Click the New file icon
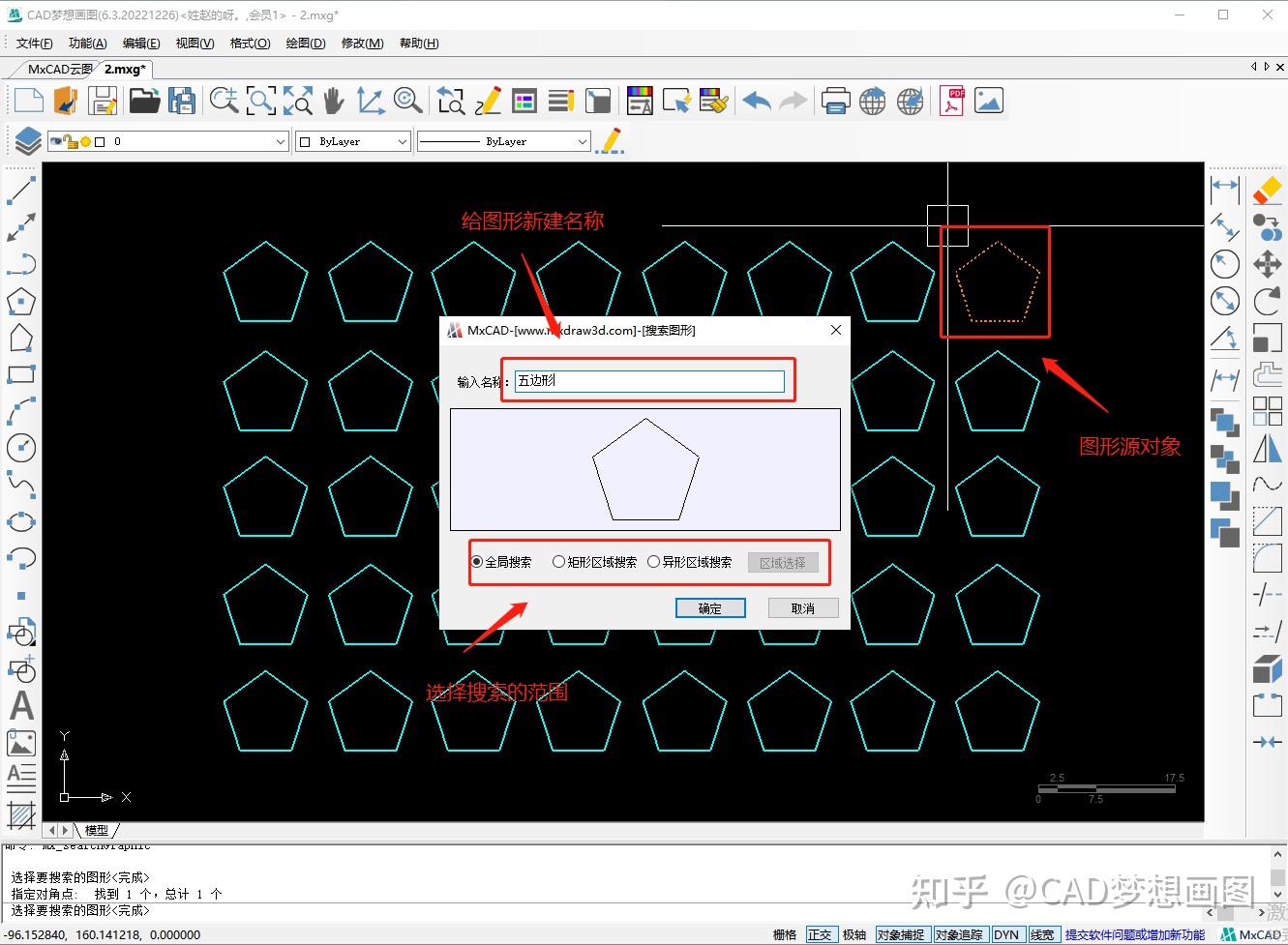Screen dimensions: 1288x945 [x=28, y=101]
